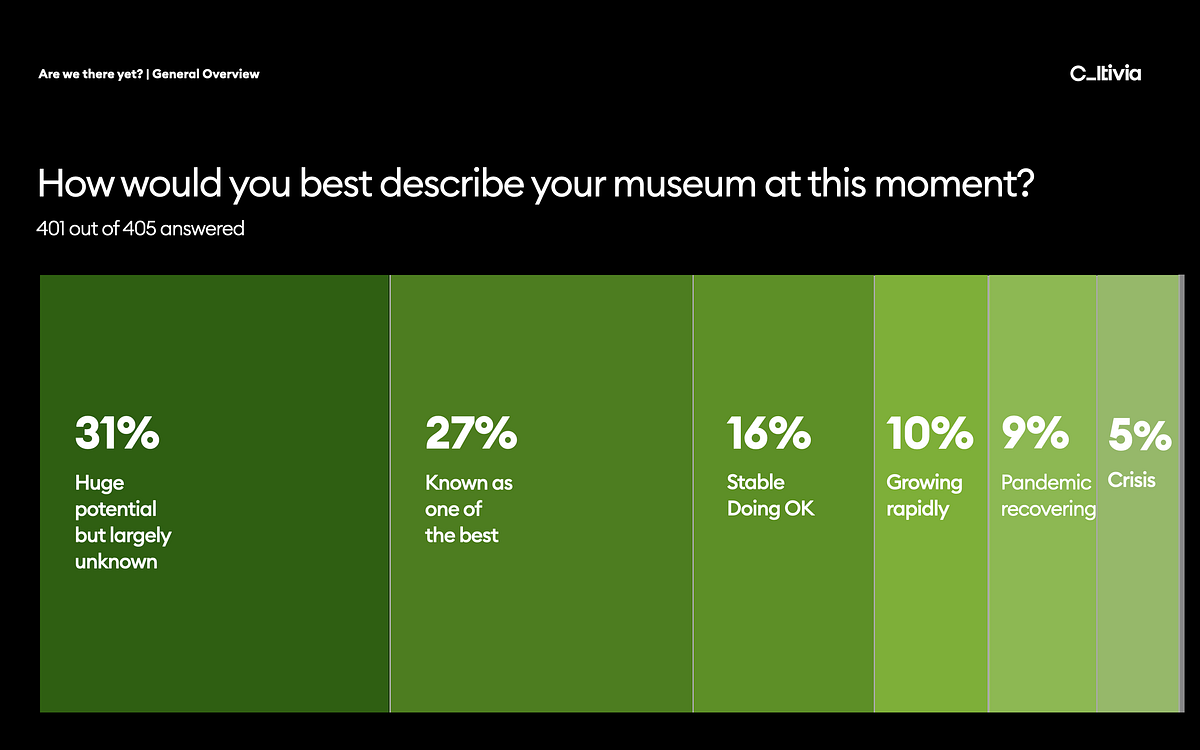
Task: Select the 10% Growing rapidly block
Action: click(x=931, y=493)
